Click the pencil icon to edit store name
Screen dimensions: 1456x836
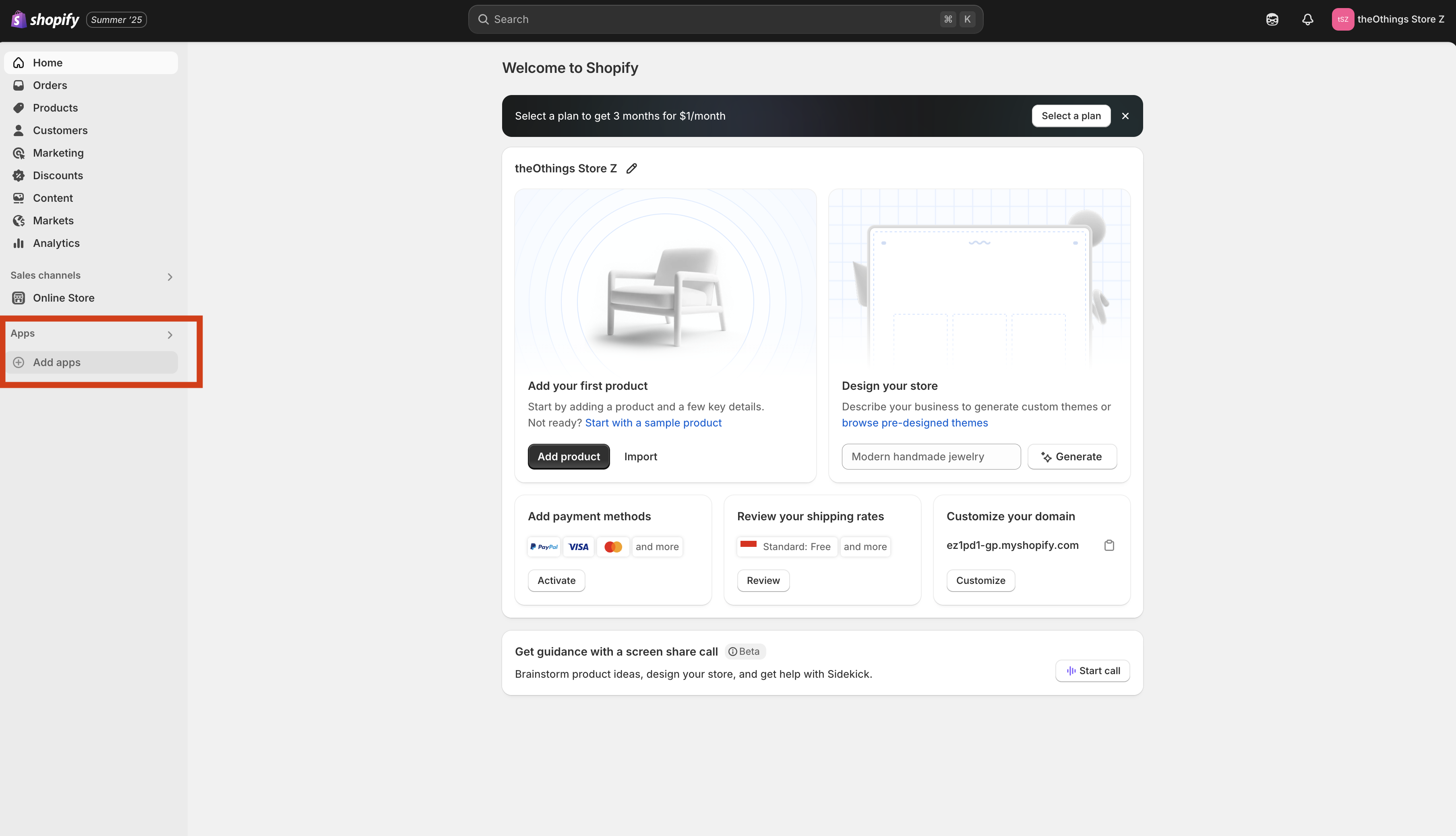(x=631, y=168)
